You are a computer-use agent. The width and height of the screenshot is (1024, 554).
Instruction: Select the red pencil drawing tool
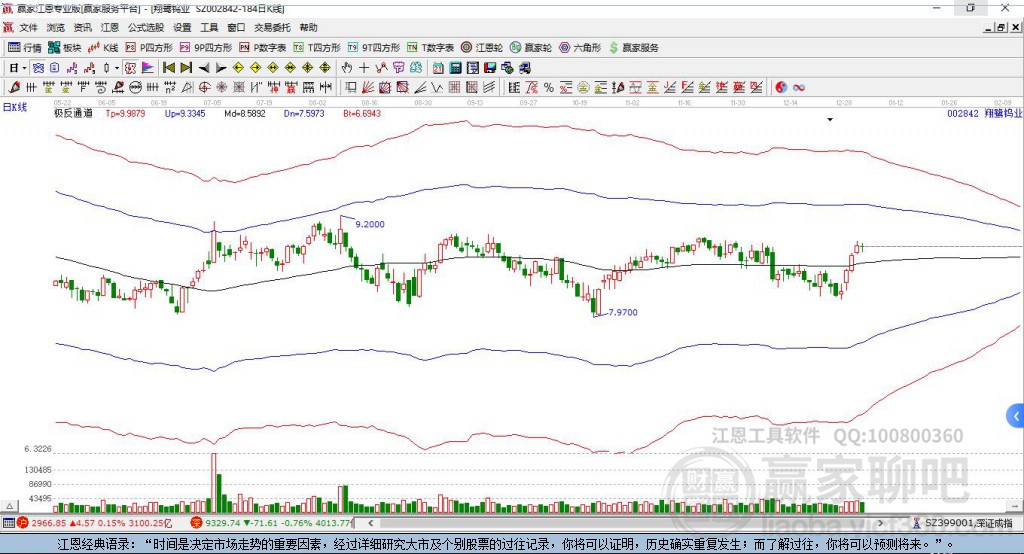point(14,87)
